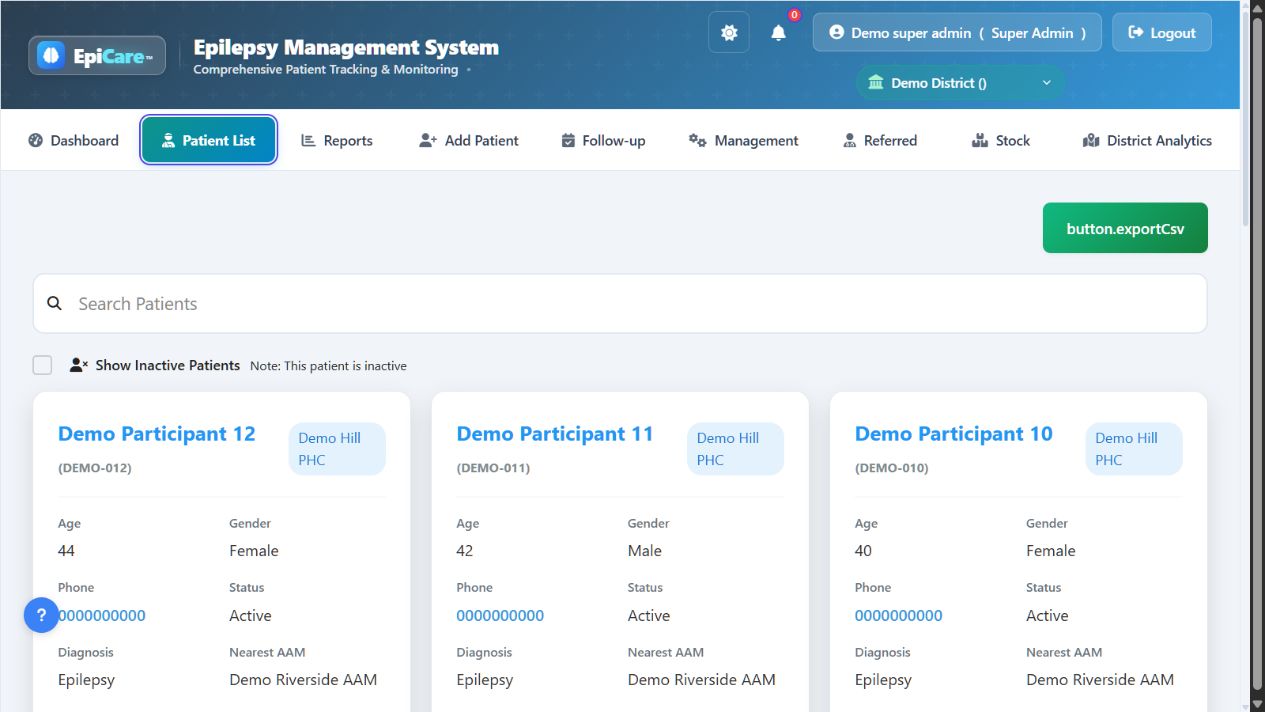Click the inactive-user icon beside Show Inactive Patients
This screenshot has width=1265, height=712.
coord(79,365)
